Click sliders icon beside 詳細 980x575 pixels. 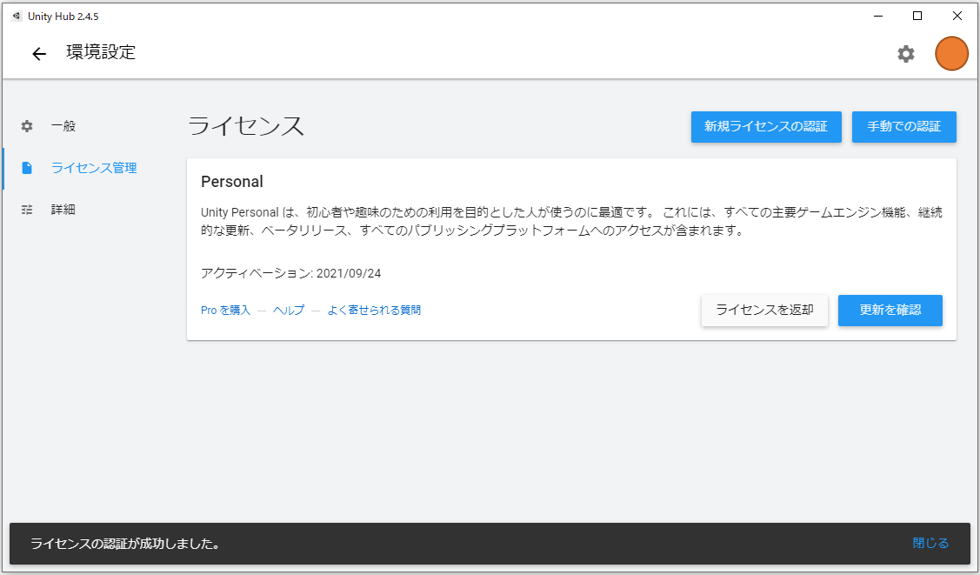[x=27, y=210]
